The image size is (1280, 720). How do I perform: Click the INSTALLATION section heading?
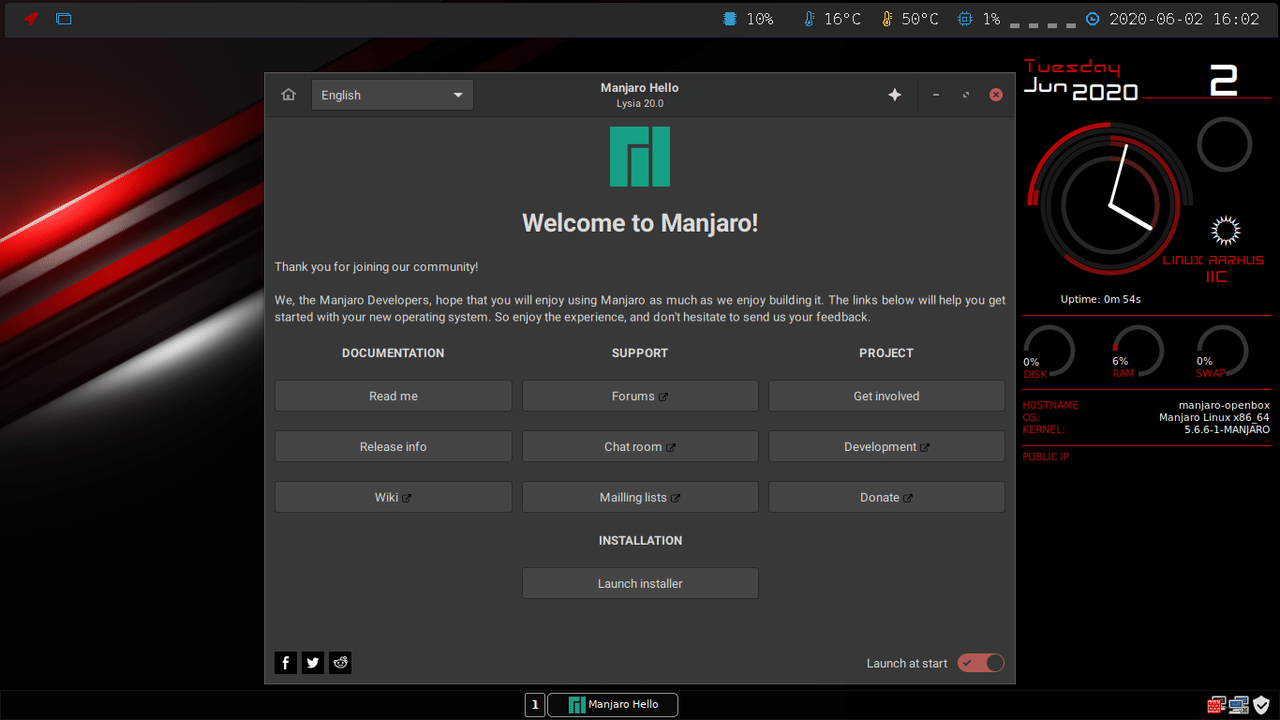[x=640, y=540]
